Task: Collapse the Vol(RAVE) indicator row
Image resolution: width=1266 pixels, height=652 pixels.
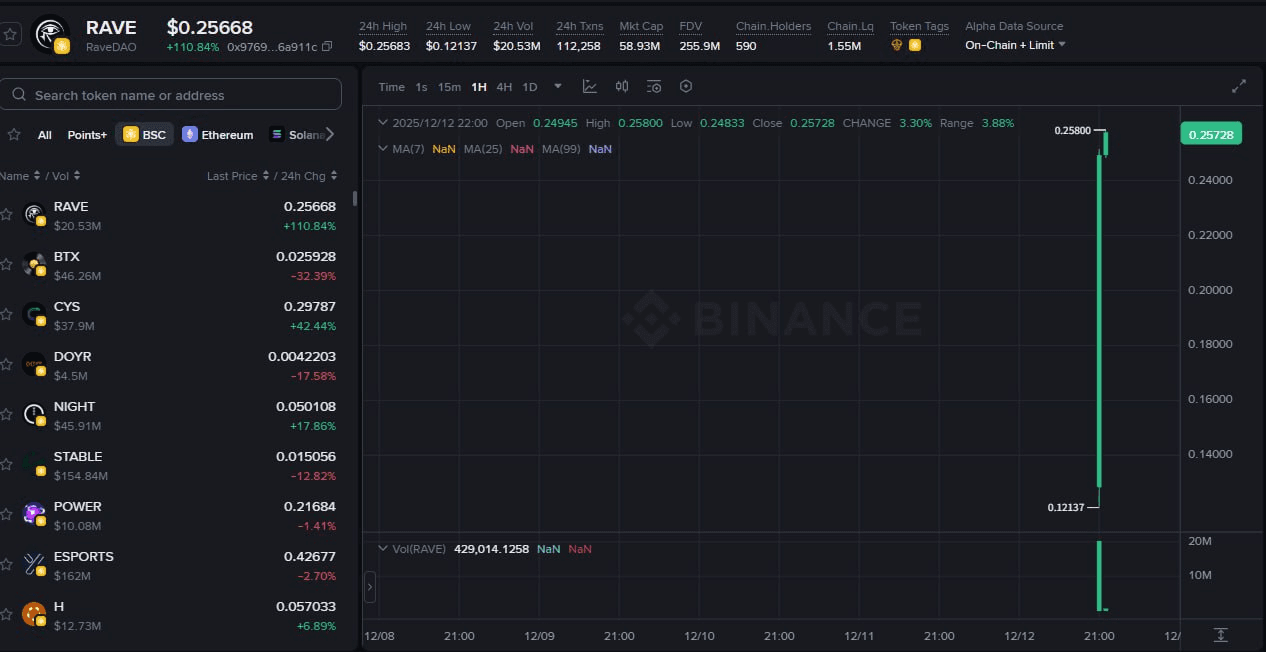Action: [x=383, y=548]
